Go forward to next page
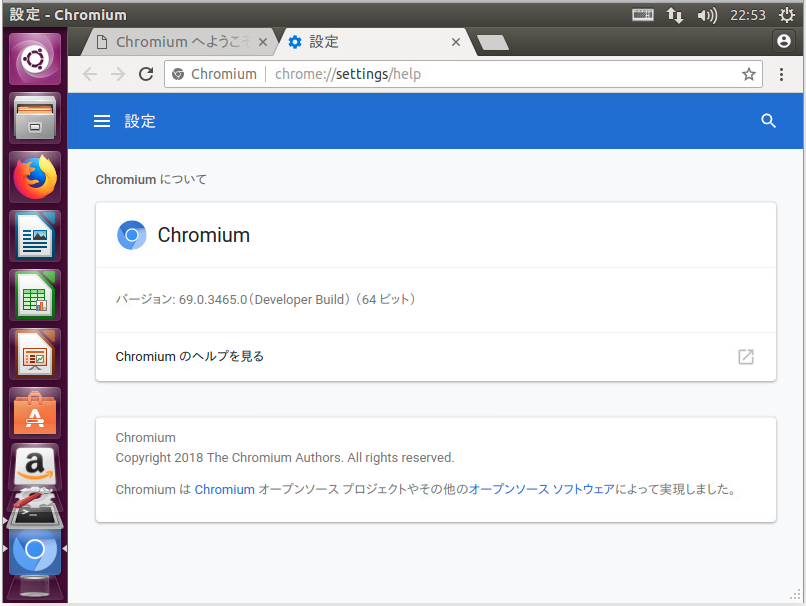The width and height of the screenshot is (806, 606). click(118, 74)
